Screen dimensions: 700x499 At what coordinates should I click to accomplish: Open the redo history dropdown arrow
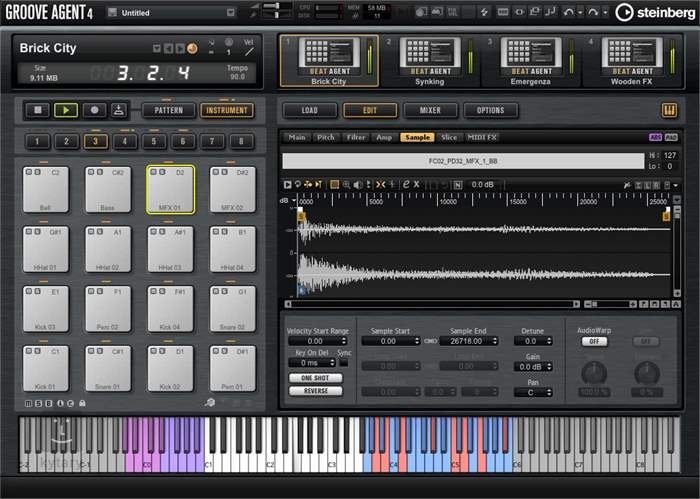(605, 13)
